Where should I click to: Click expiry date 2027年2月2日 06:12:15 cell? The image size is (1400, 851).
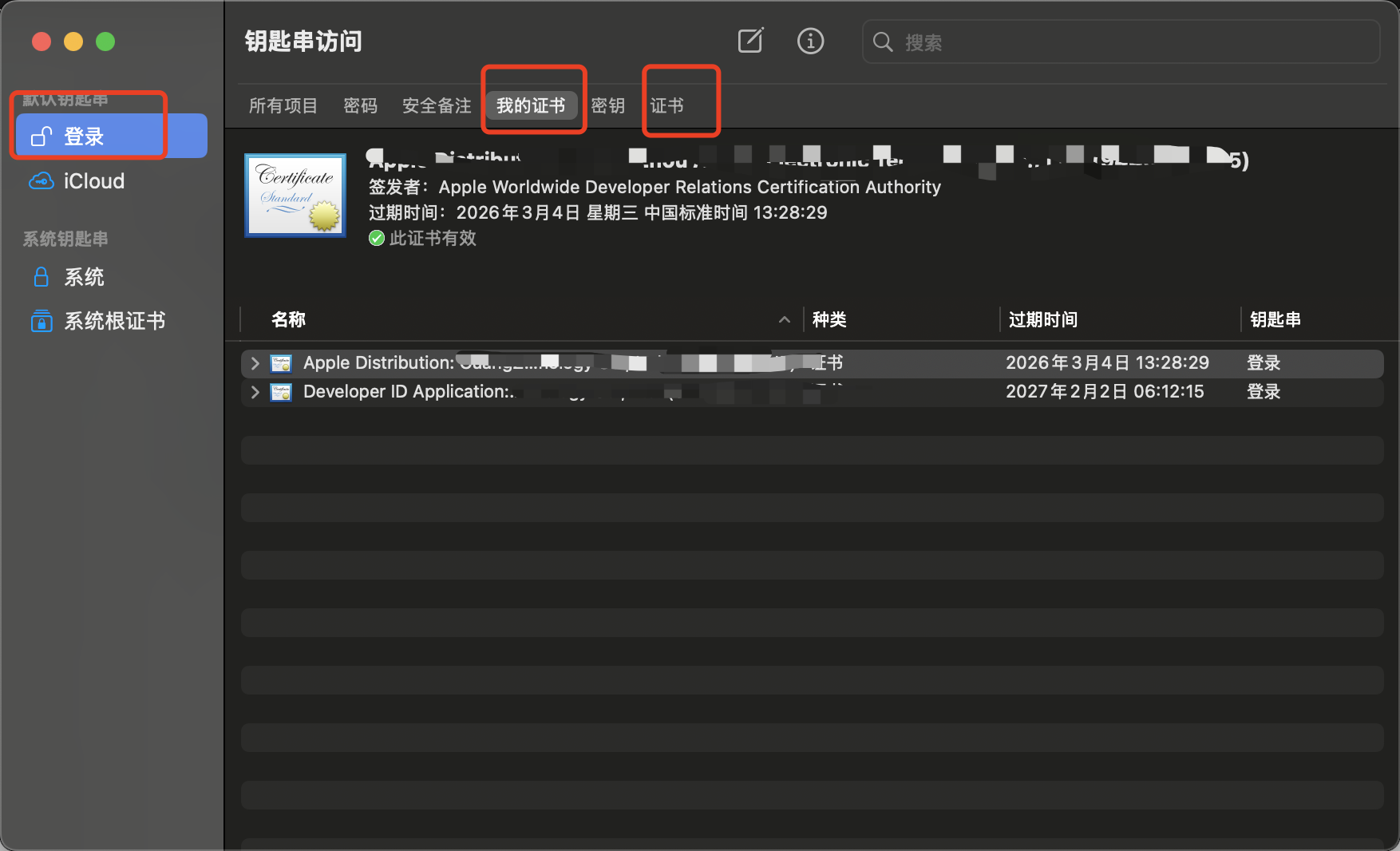point(1105,392)
